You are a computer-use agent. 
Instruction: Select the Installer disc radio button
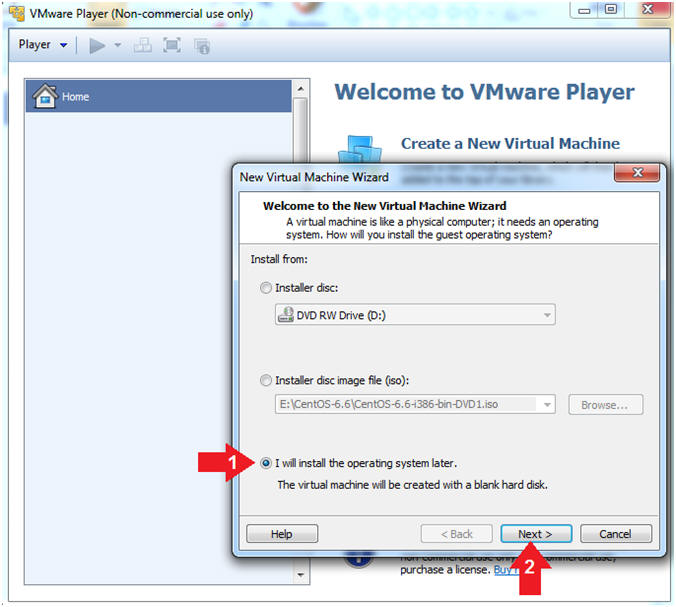(266, 288)
